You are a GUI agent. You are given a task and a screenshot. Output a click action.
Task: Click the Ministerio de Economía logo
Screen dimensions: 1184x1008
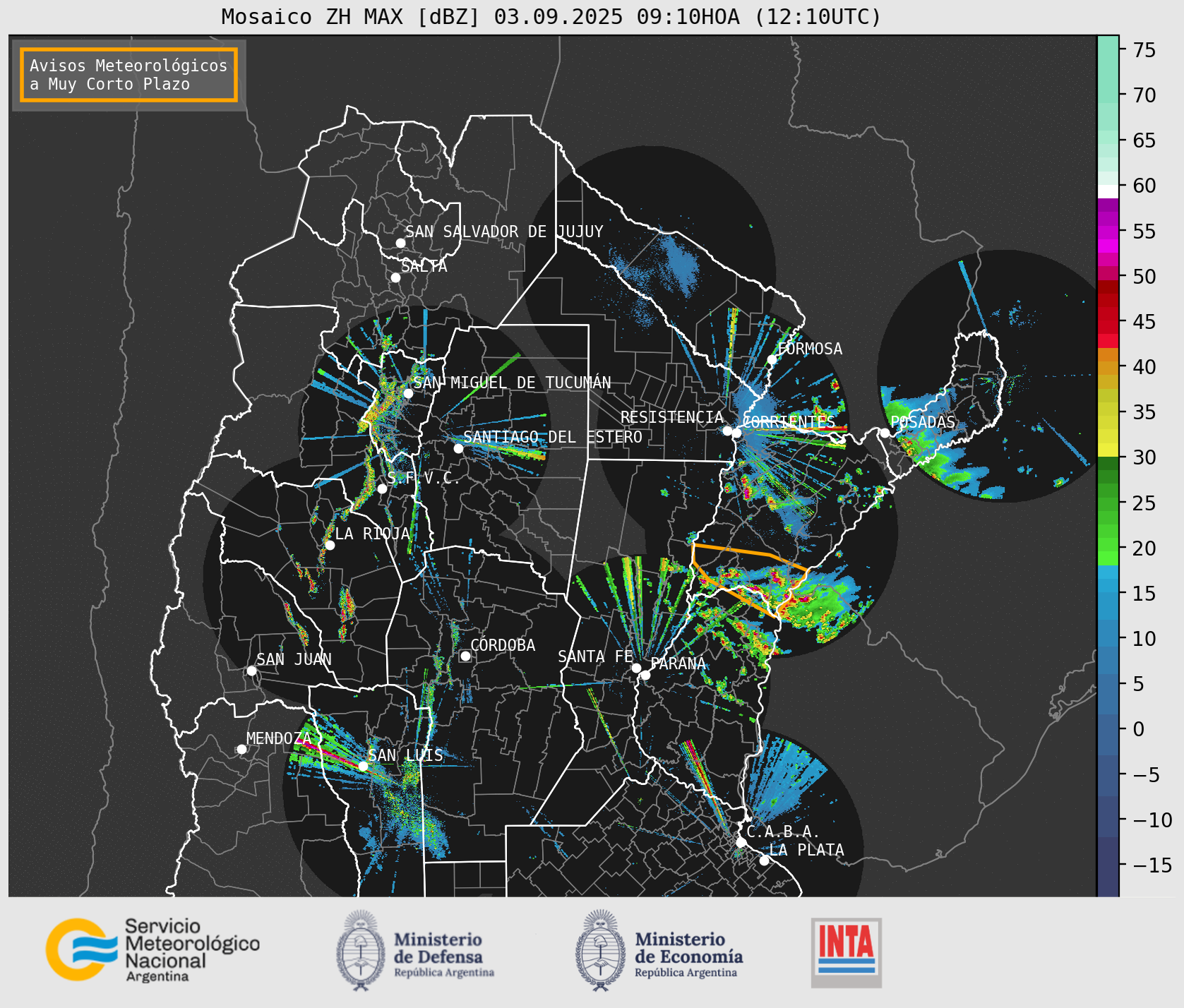[659, 950]
